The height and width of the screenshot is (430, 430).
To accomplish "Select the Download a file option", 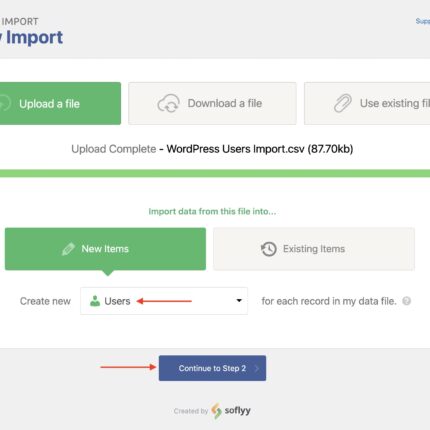I will click(212, 103).
